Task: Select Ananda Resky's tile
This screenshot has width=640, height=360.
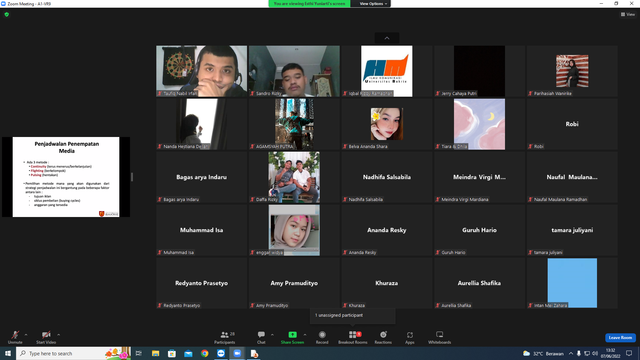Action: [387, 230]
